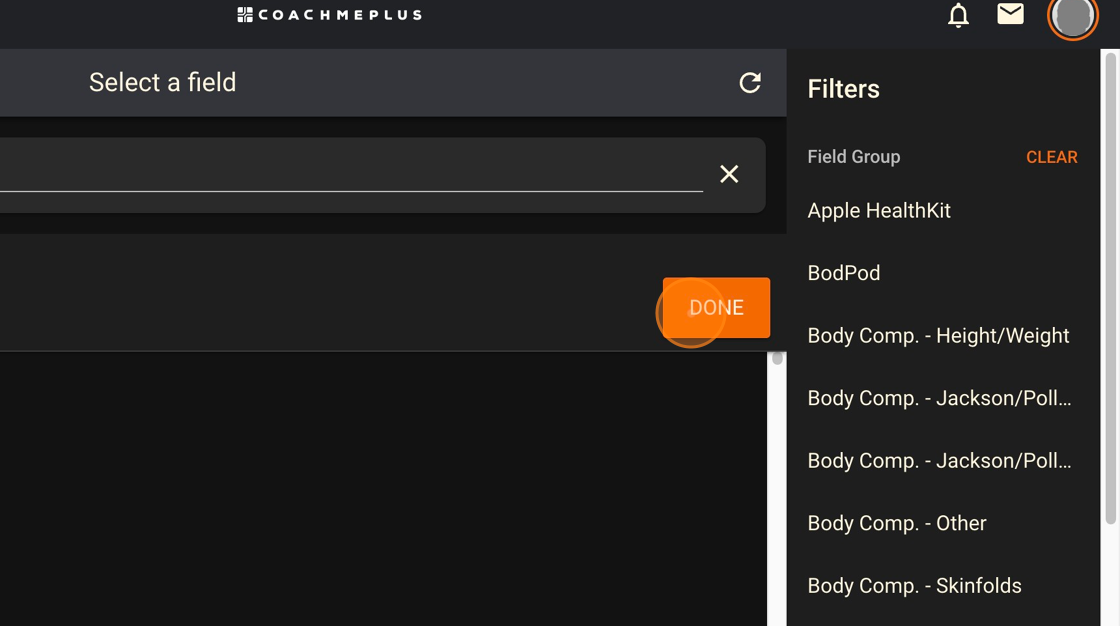Image resolution: width=1120 pixels, height=626 pixels.
Task: Select the second Body Comp. - Jackson/Poll option
Action: 938,461
